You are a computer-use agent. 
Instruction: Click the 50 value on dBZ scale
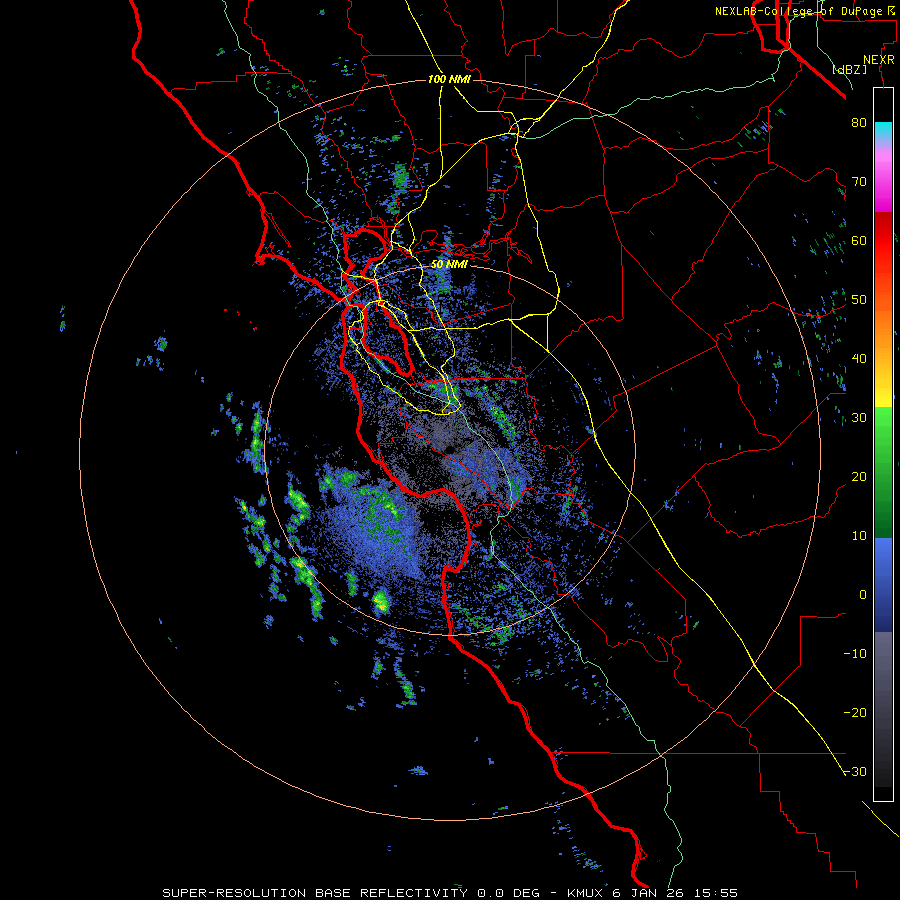[x=859, y=300]
